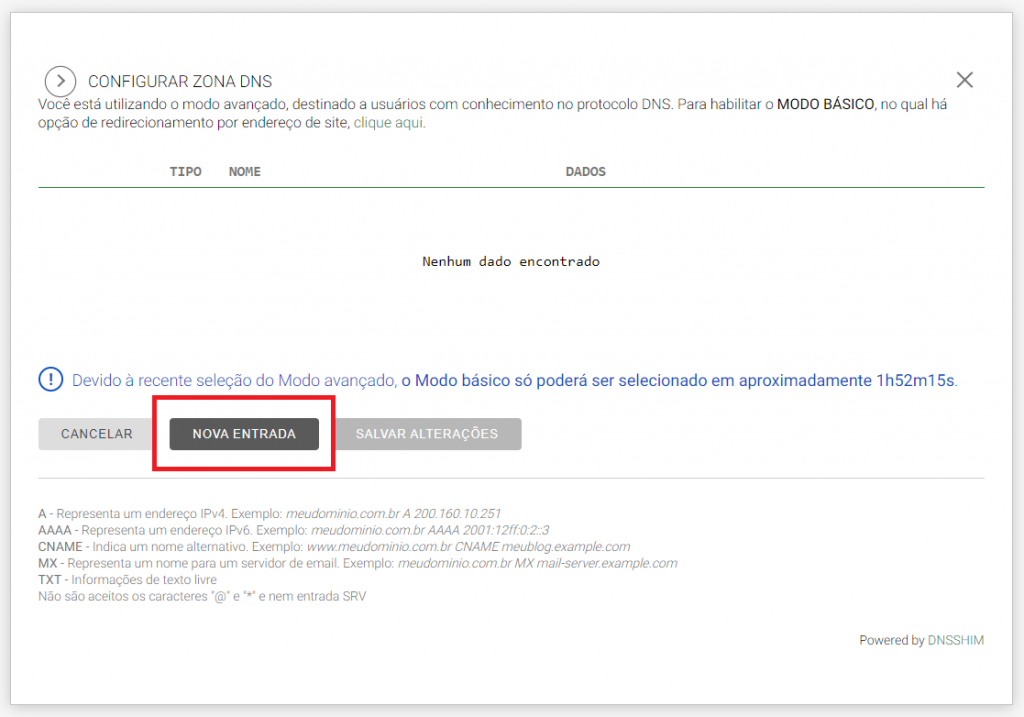Close the CONFIGURAR ZONA DNS dialog

point(964,79)
